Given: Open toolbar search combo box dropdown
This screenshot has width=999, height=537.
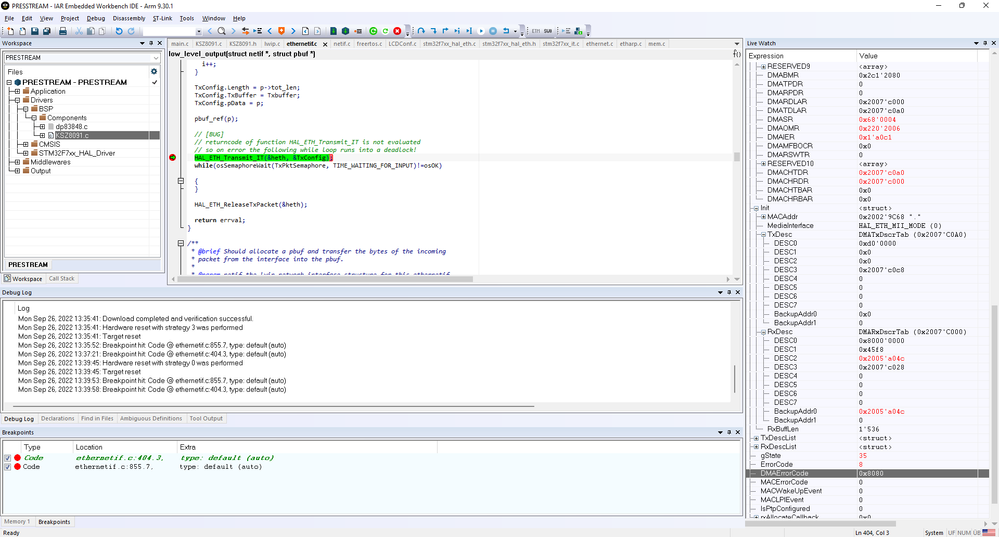Looking at the screenshot, I should point(199,31).
